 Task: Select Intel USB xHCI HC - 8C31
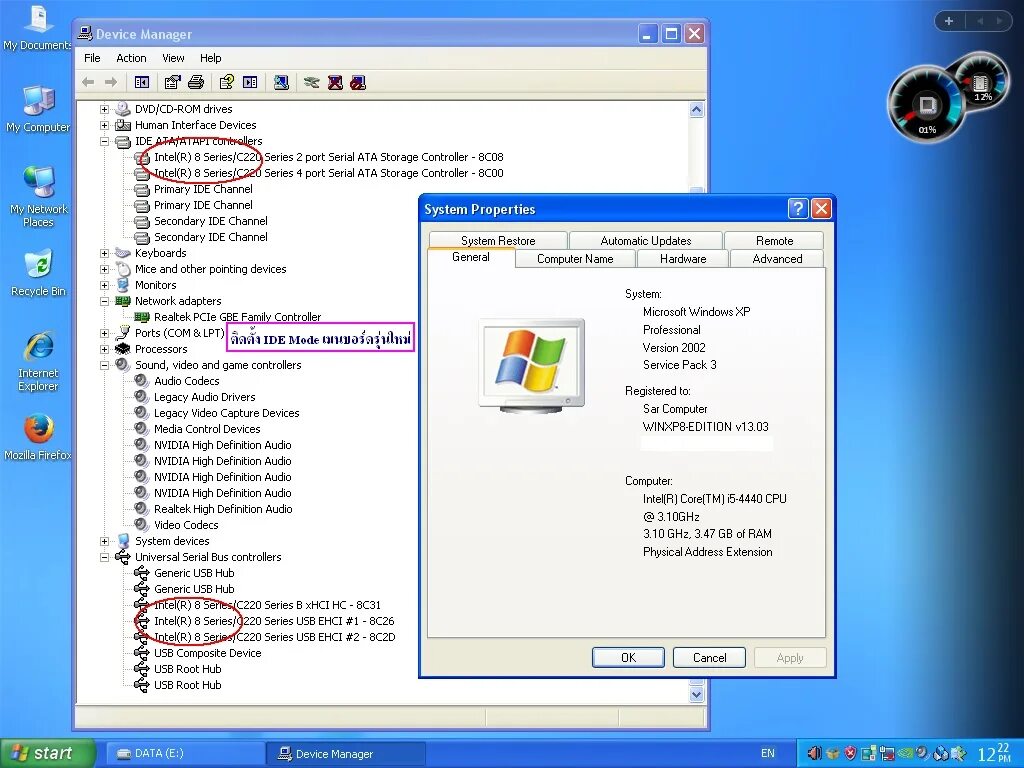[267, 605]
